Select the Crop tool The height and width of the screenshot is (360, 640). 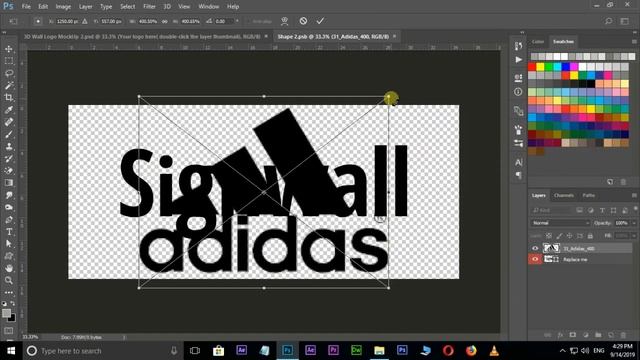pyautogui.click(x=9, y=98)
